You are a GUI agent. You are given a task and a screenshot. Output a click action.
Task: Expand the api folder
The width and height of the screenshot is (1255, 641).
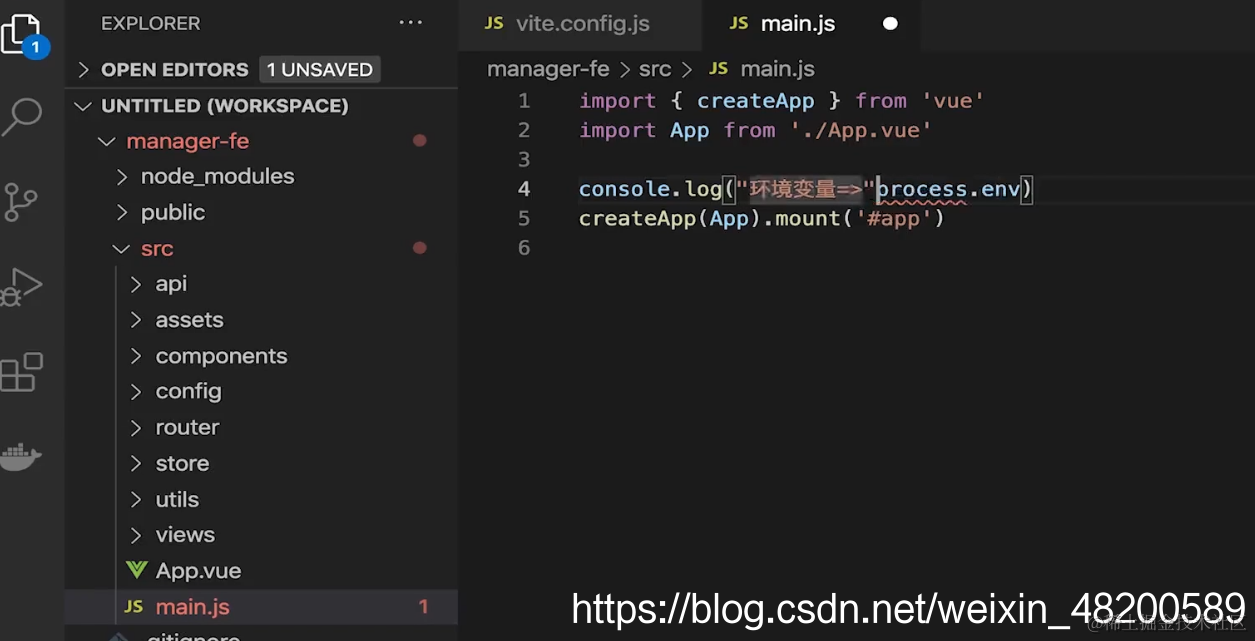pos(262,284)
